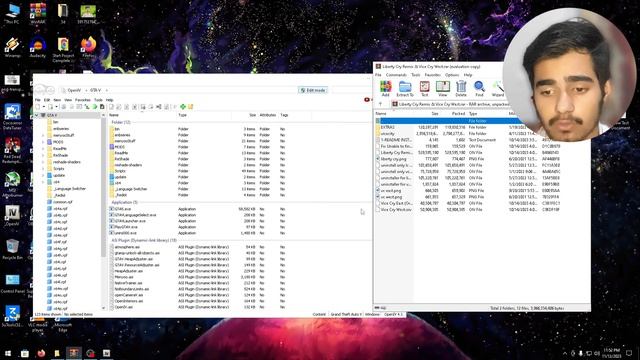Open the Tools menu in OpenIV

point(98,100)
